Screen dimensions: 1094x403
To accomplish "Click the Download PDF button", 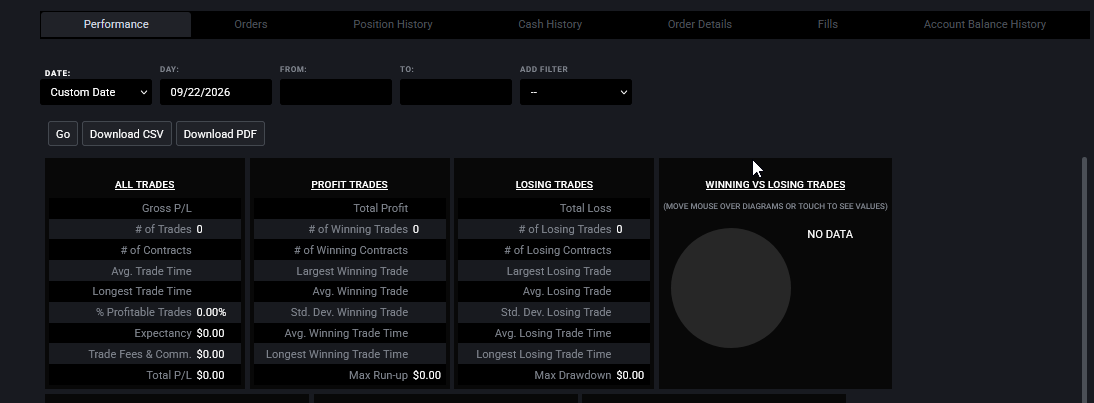I will [x=220, y=134].
